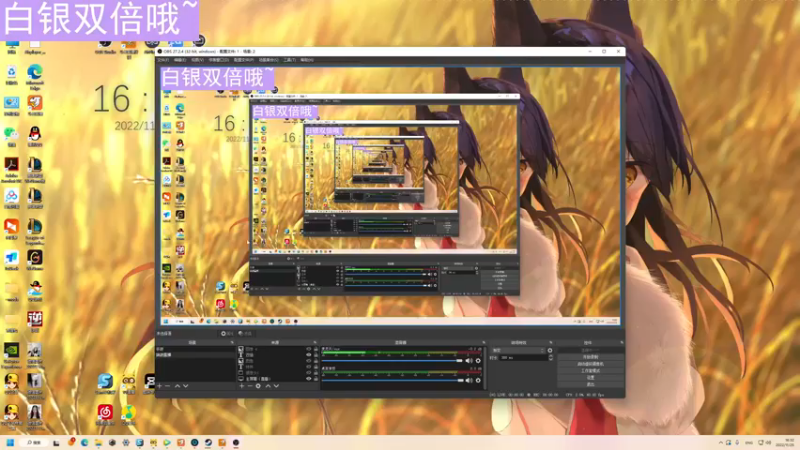Viewport: 800px width, 450px height.
Task: Adjust the transition duration stepper arrows
Action: pyautogui.click(x=551, y=358)
